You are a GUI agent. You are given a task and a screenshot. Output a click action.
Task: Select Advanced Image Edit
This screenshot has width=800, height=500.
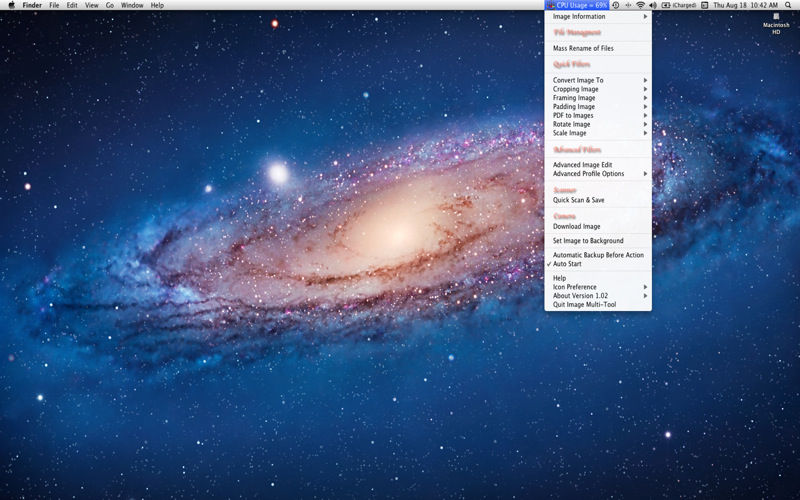click(x=598, y=165)
